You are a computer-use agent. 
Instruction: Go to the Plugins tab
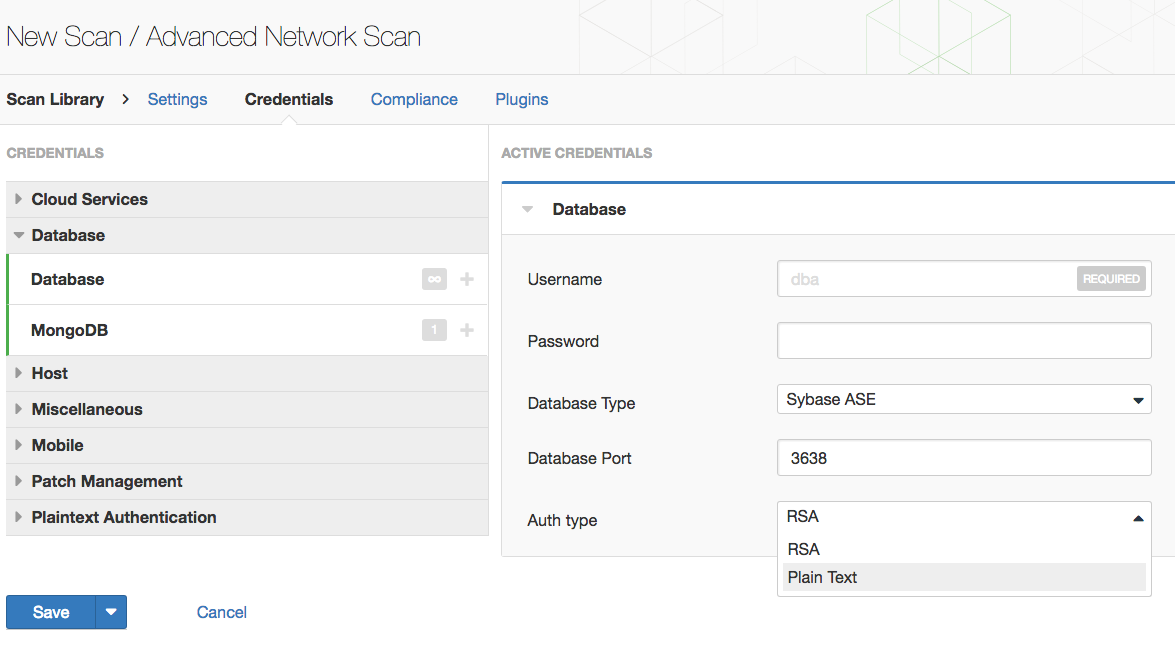(x=522, y=100)
